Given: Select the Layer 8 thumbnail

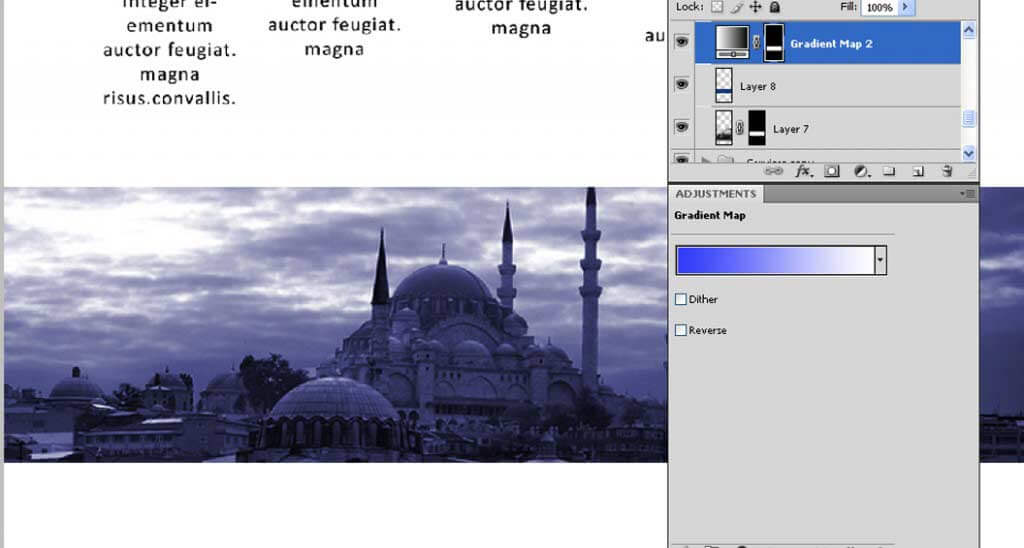Looking at the screenshot, I should click(x=724, y=86).
